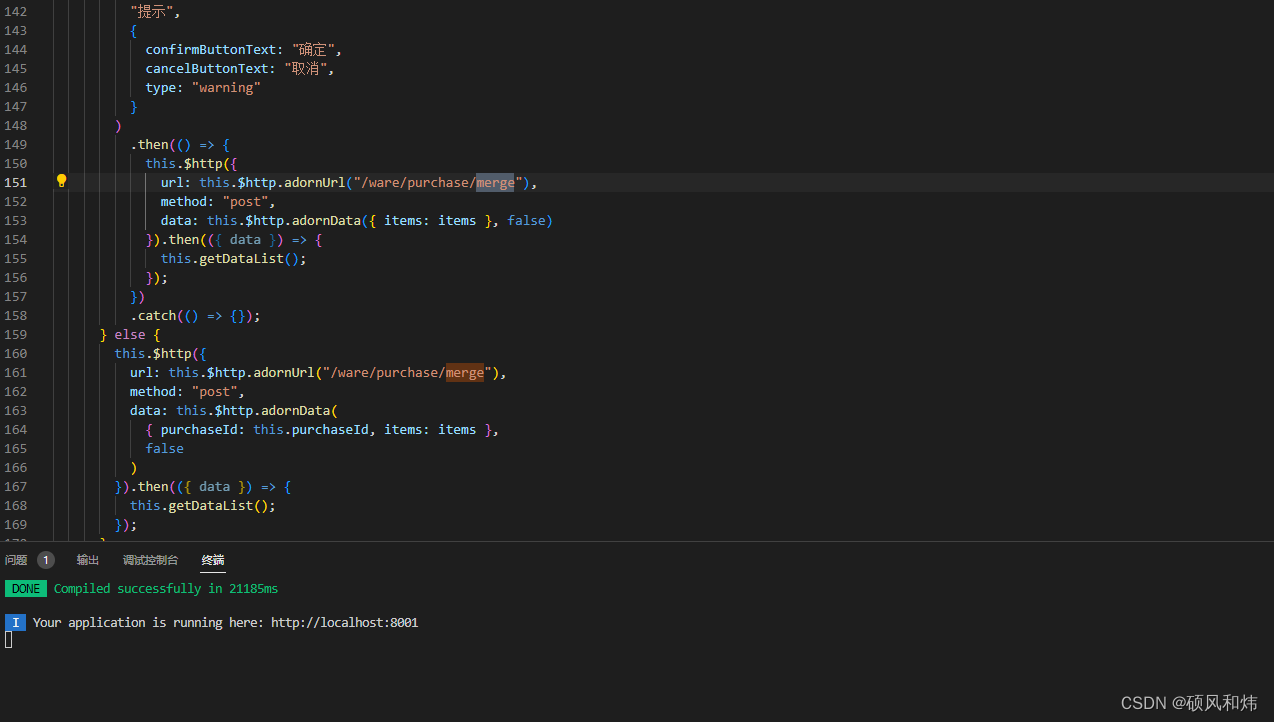Screen dimensions: 1274x722
Task: Click getDataList call on line 168
Action: click(x=210, y=505)
